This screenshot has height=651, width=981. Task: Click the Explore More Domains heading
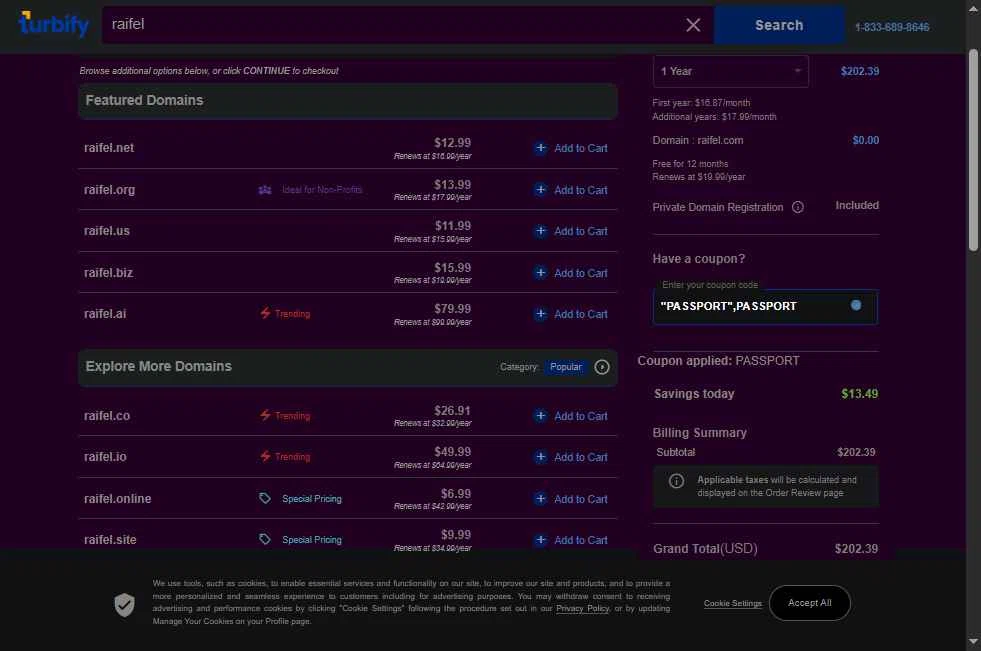[x=158, y=366]
